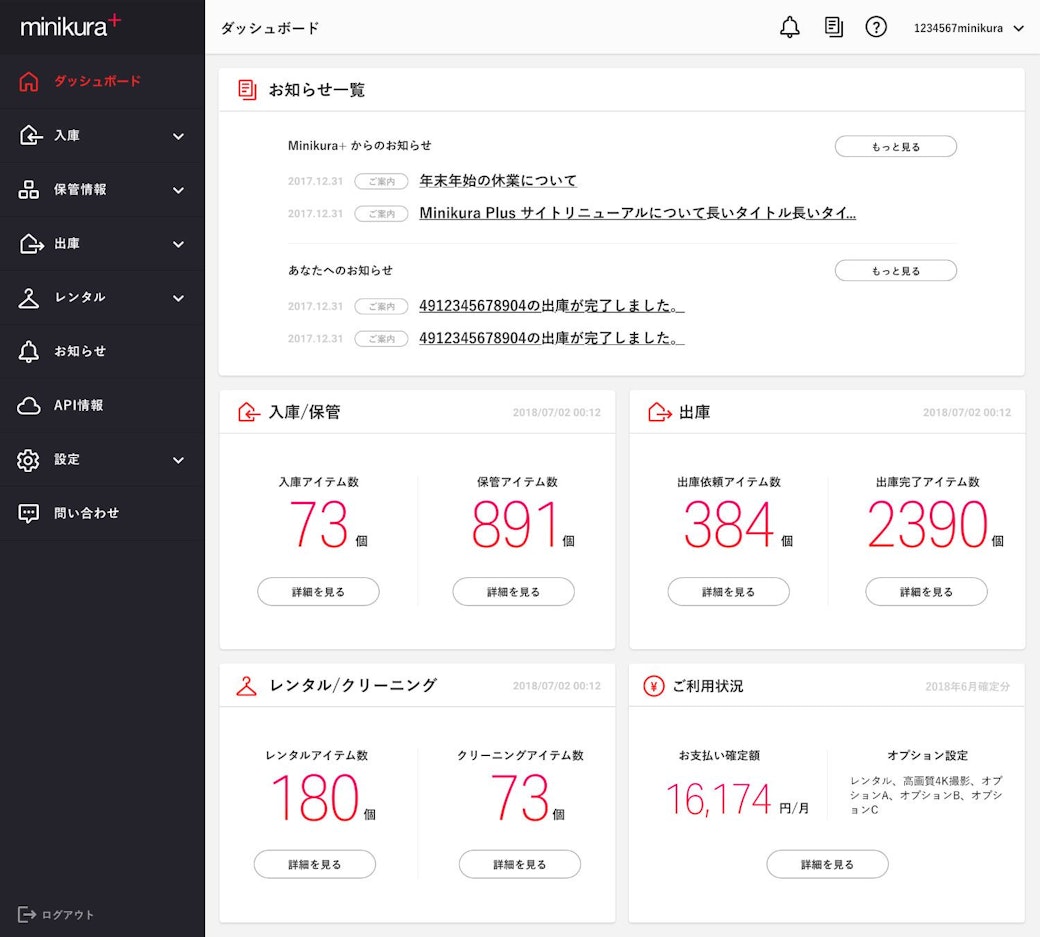This screenshot has height=937, width=1040.
Task: Select レンタル in the sidebar menu
Action: click(80, 298)
